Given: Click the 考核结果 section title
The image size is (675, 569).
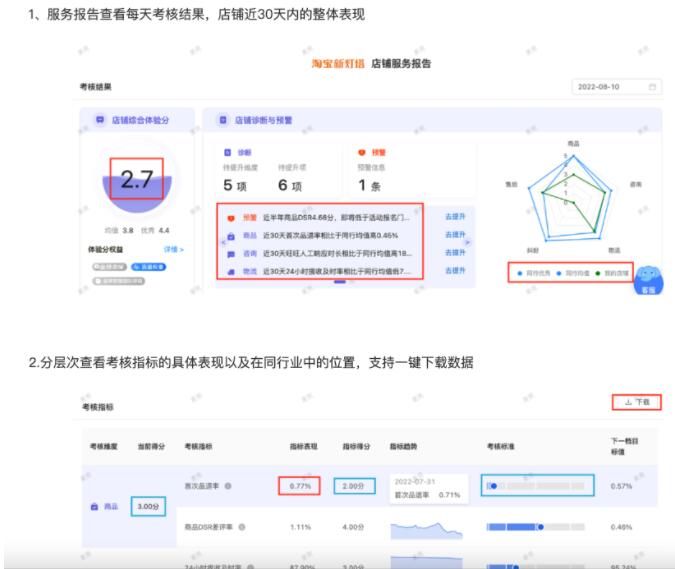Looking at the screenshot, I should point(96,87).
